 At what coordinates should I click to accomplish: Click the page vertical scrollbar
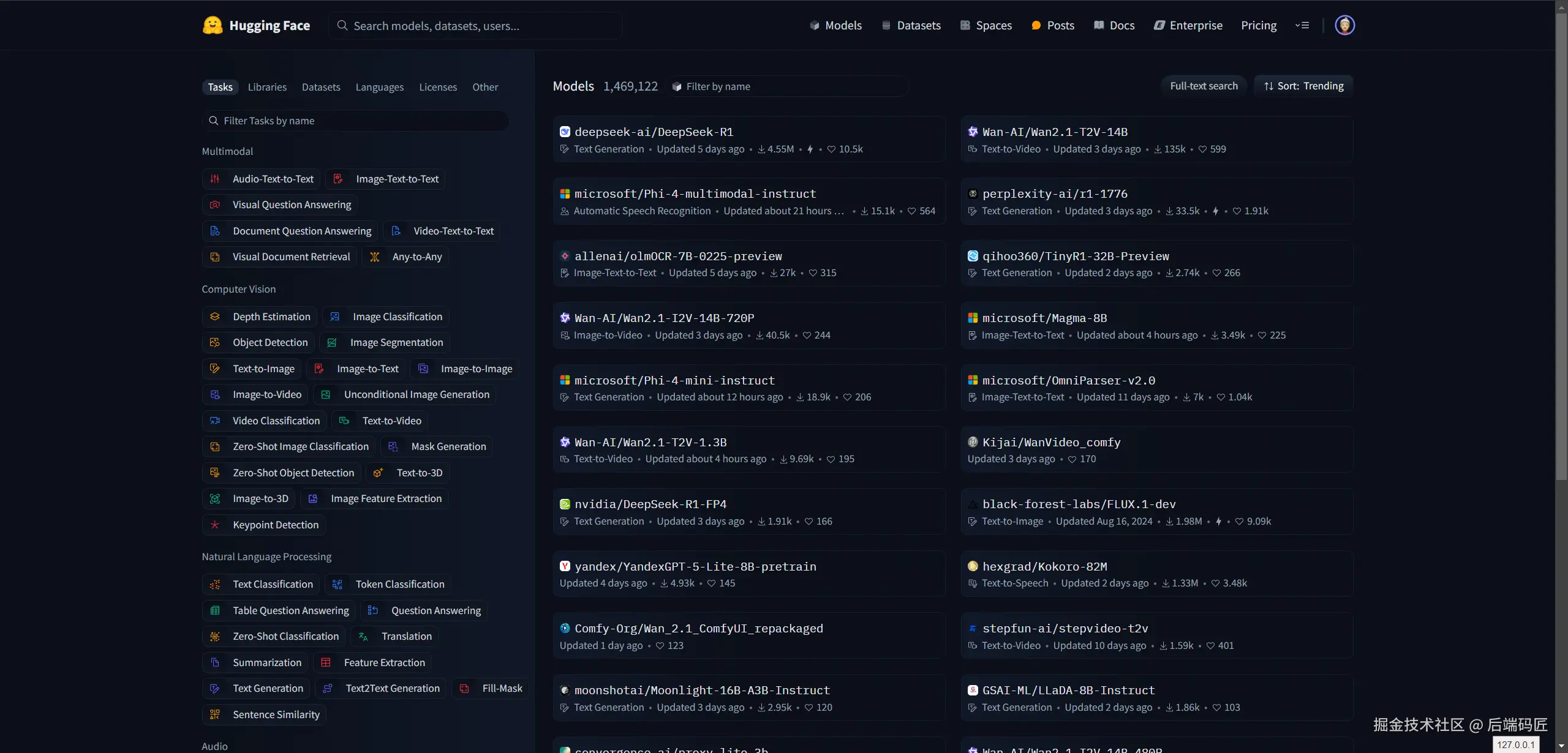1561,245
